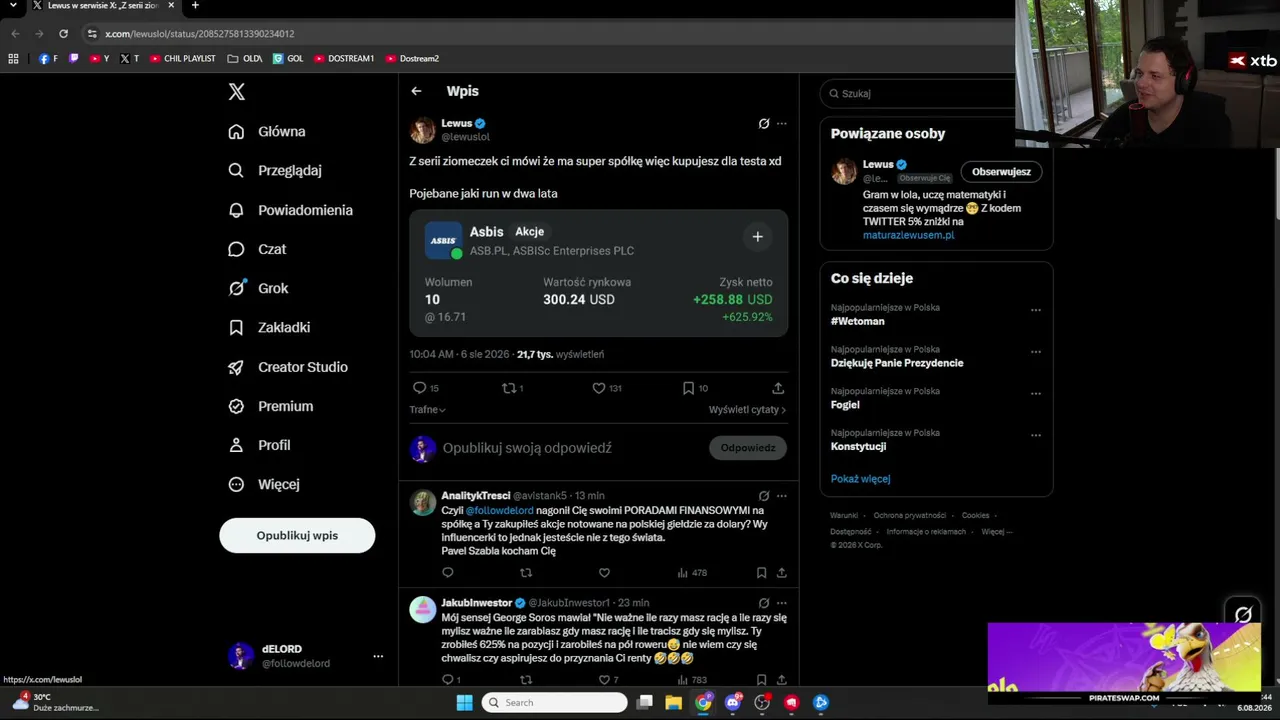Open more options for Fogiel trend
This screenshot has width=1280, height=720.
[x=1036, y=394]
